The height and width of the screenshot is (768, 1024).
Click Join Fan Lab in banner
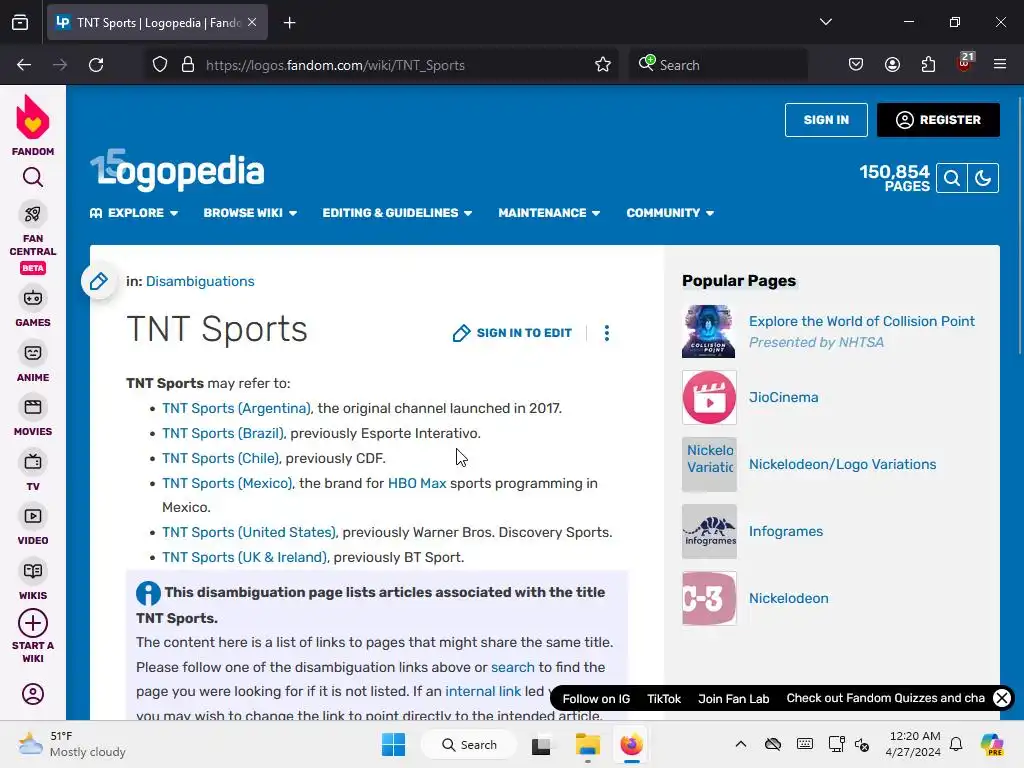733,699
